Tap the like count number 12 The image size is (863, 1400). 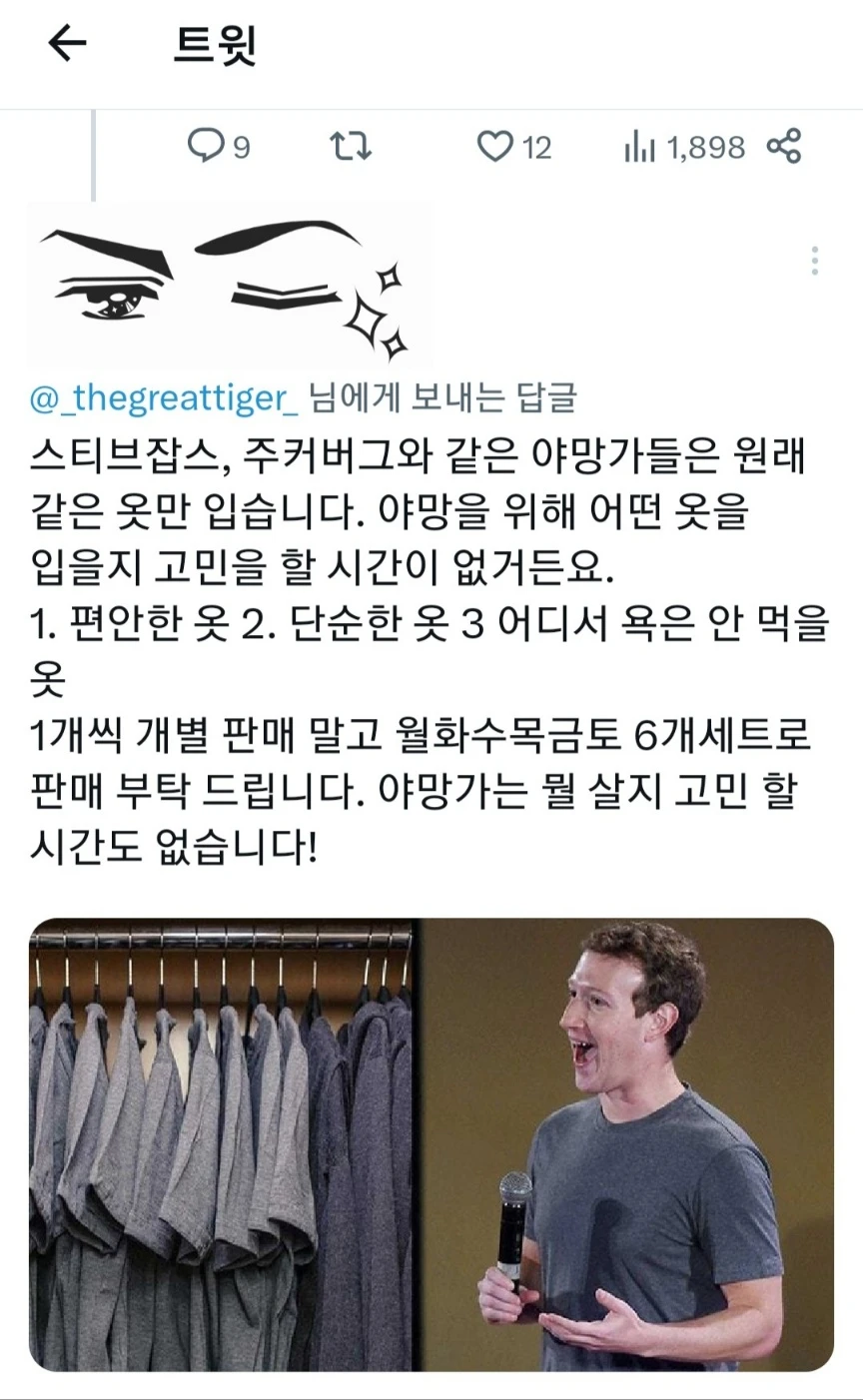pos(536,148)
